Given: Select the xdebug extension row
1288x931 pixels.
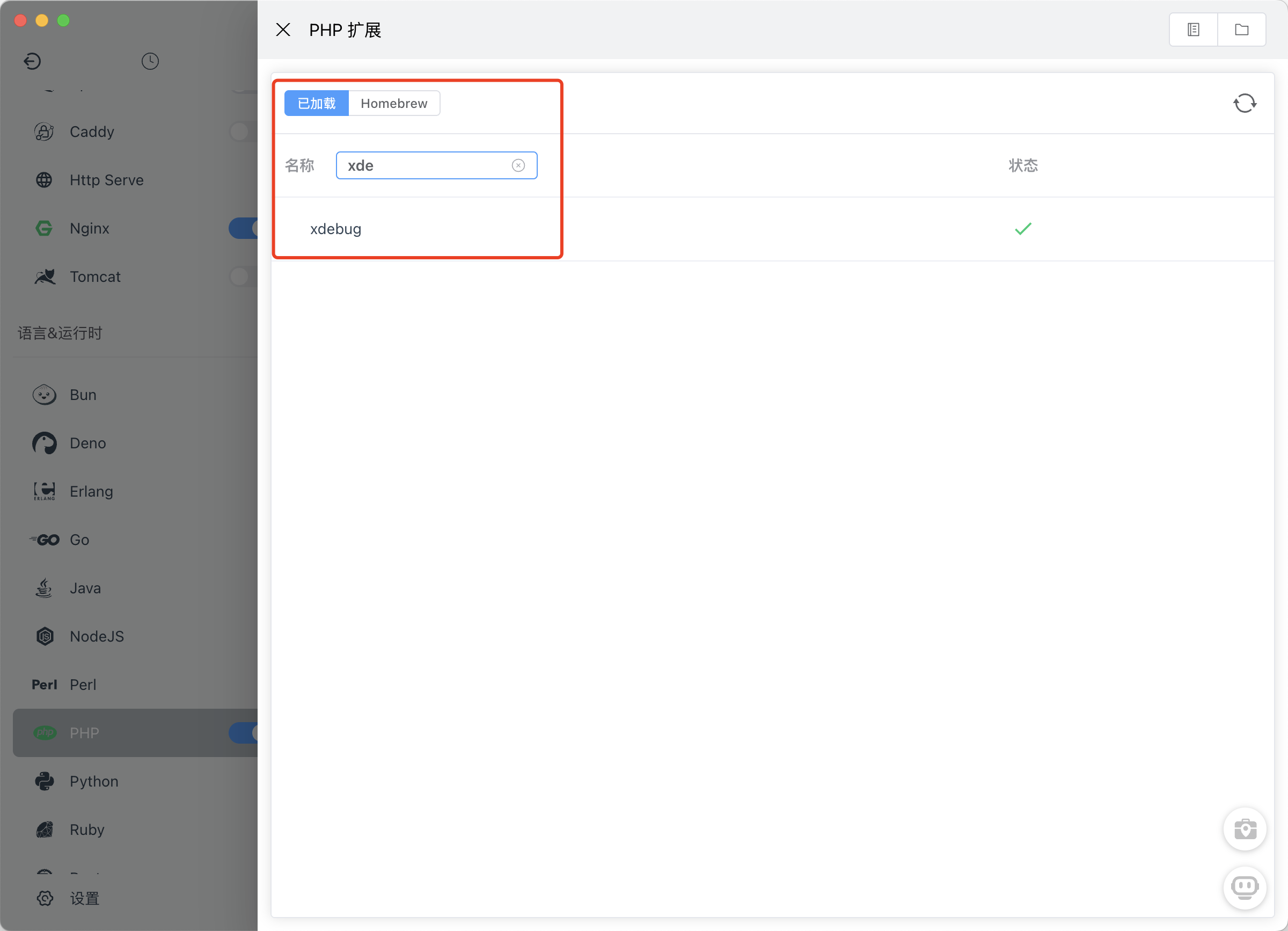Looking at the screenshot, I should [335, 229].
